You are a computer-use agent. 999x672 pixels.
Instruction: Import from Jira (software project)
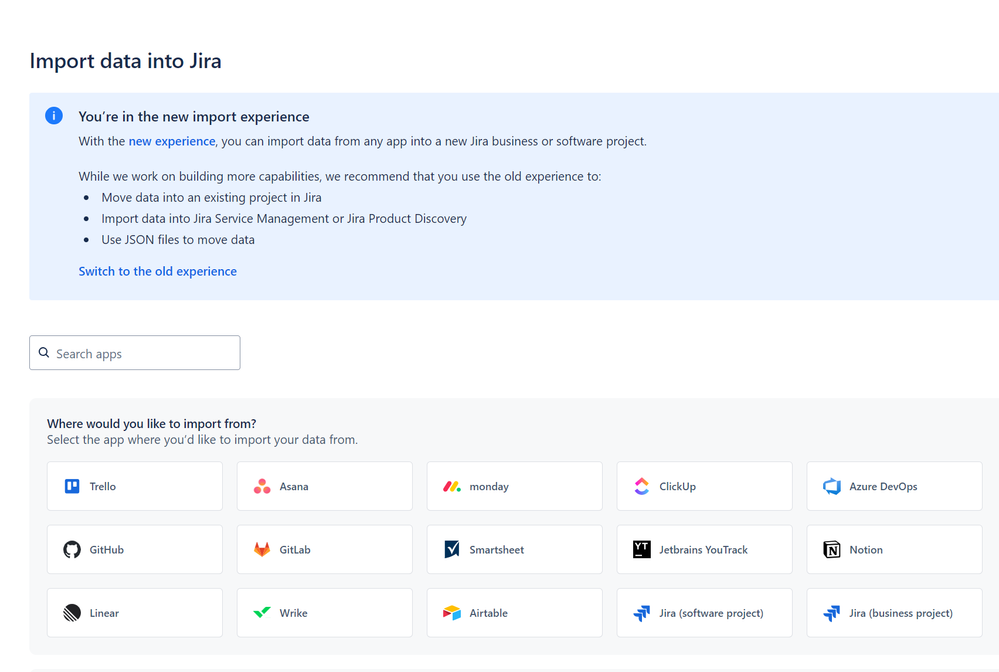click(704, 613)
